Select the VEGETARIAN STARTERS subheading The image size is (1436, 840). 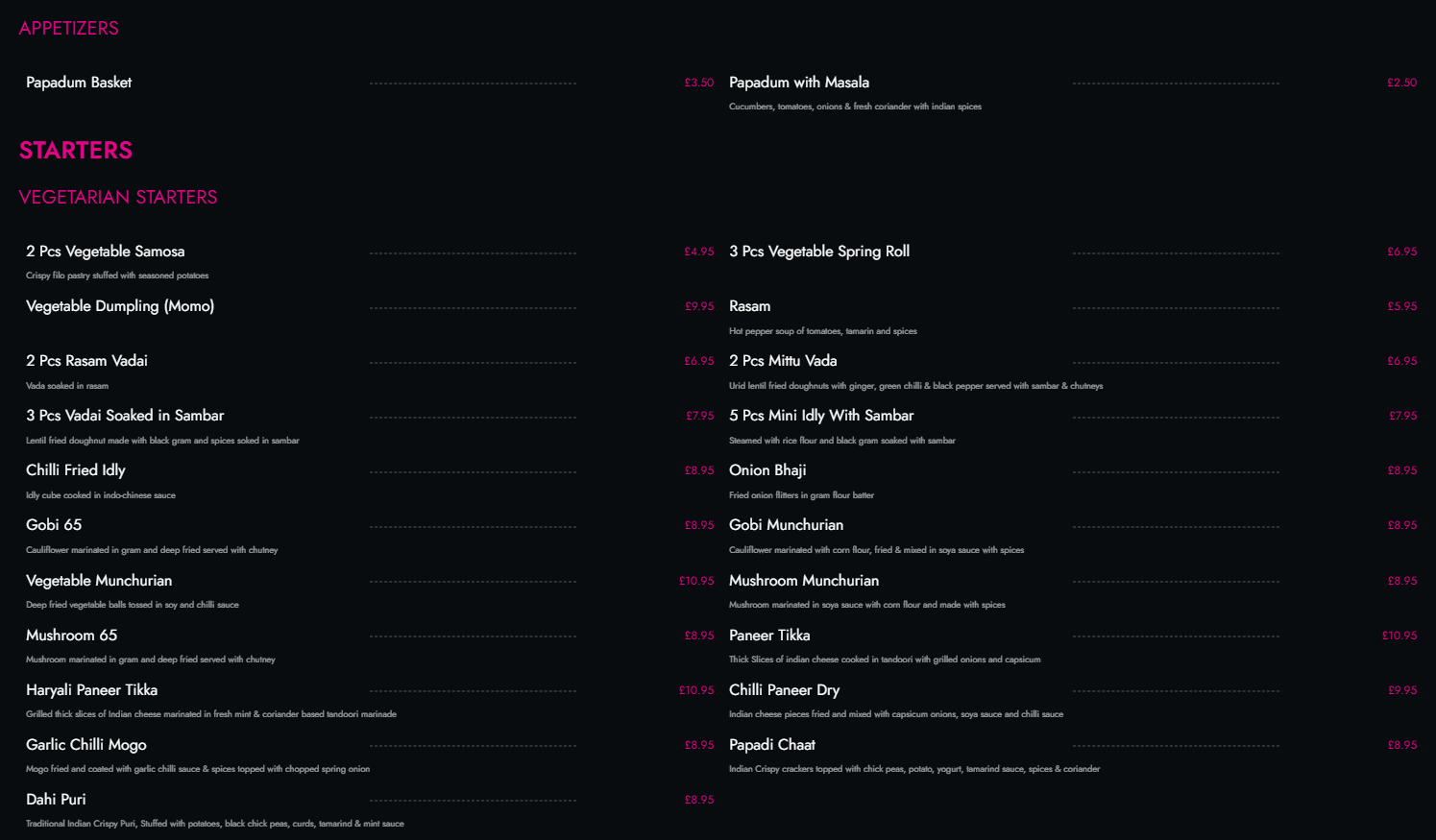click(118, 197)
